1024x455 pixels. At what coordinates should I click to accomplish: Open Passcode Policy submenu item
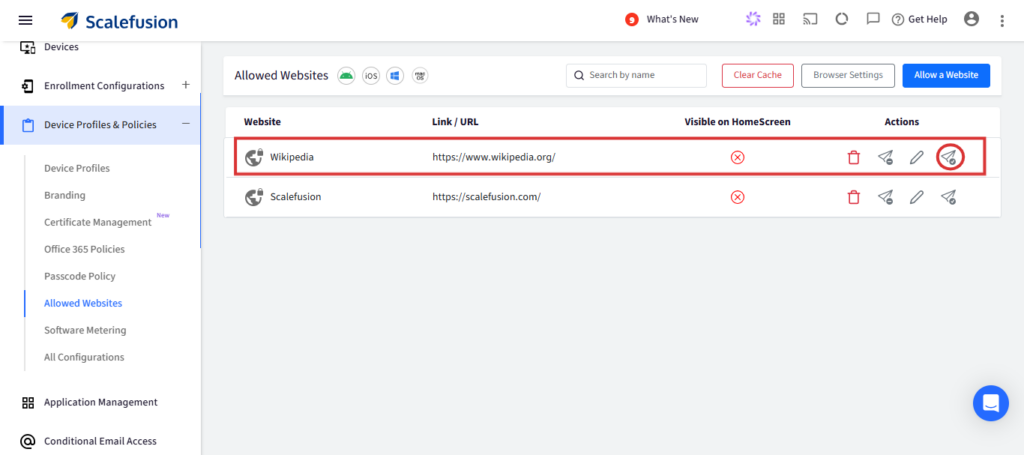coord(80,276)
